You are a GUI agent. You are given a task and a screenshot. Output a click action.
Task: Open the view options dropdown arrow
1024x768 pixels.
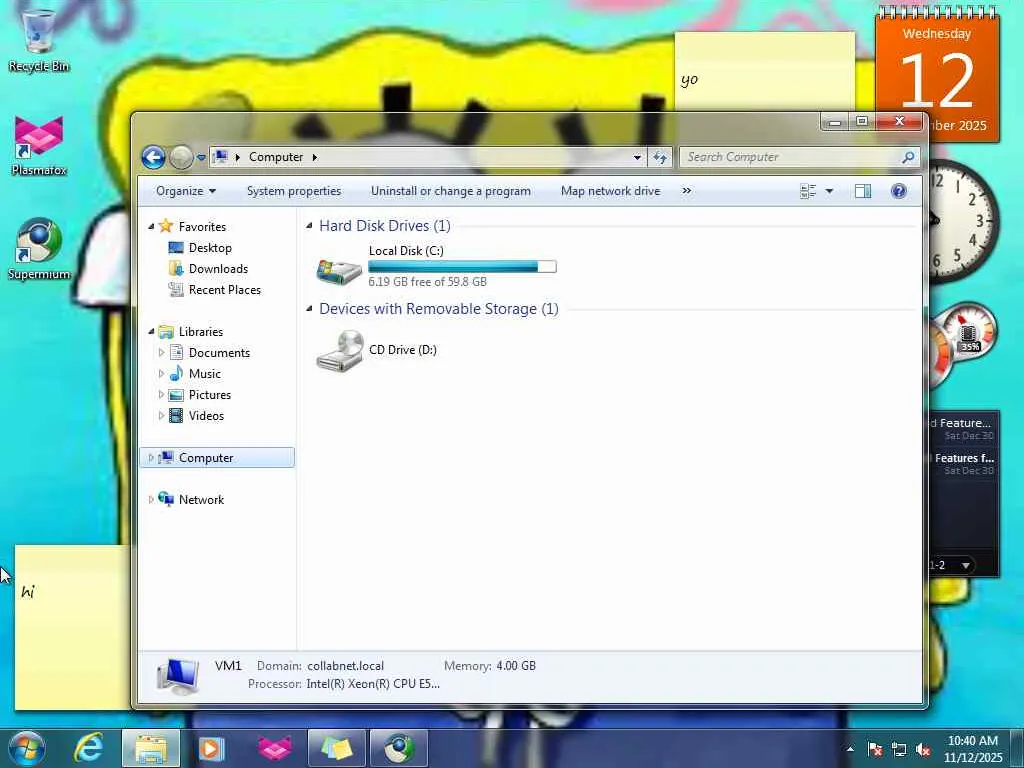click(829, 191)
